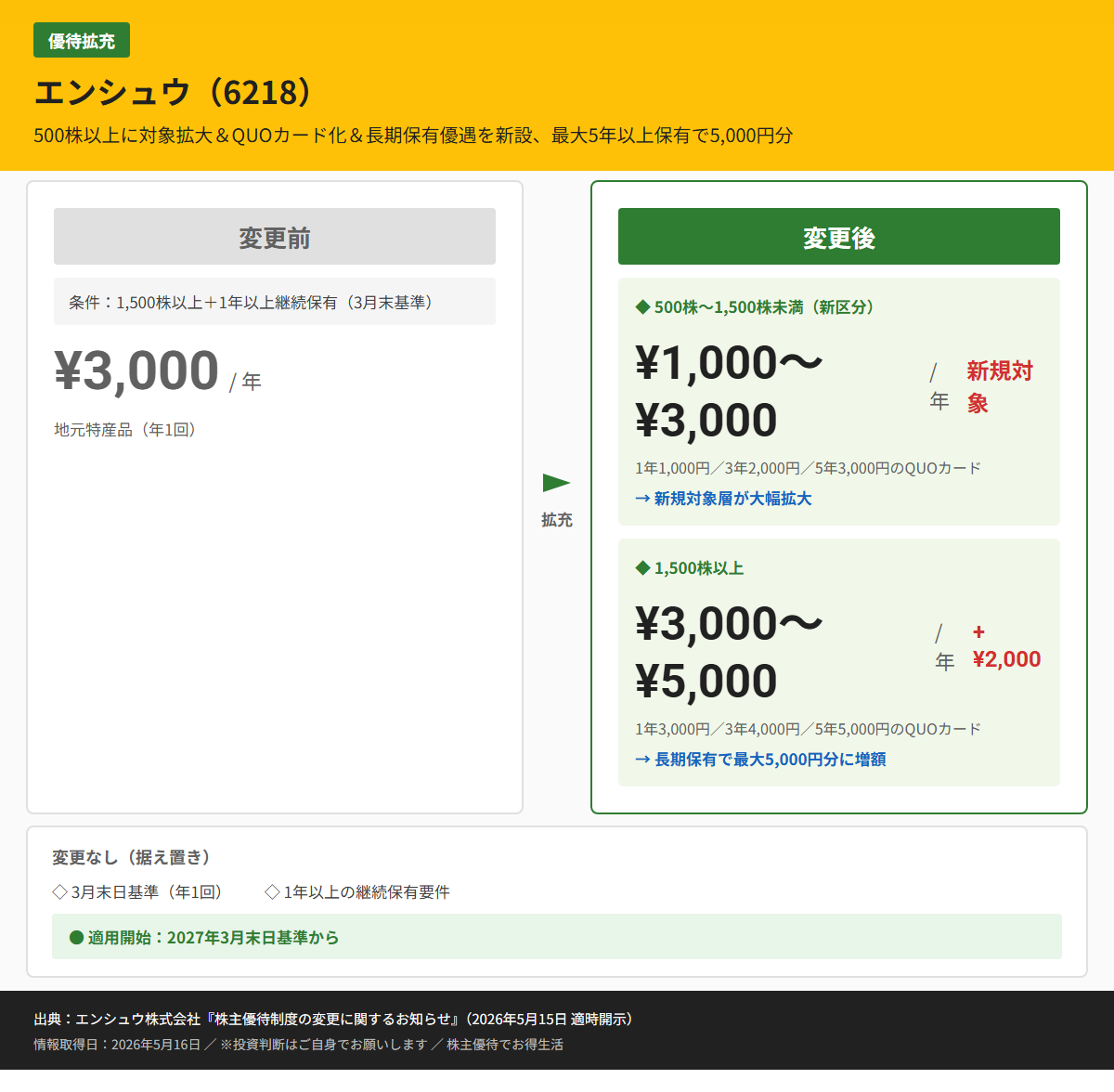The height and width of the screenshot is (1092, 1114).
Task: Select the text 3月末日基準（年1回）
Action: [149, 892]
